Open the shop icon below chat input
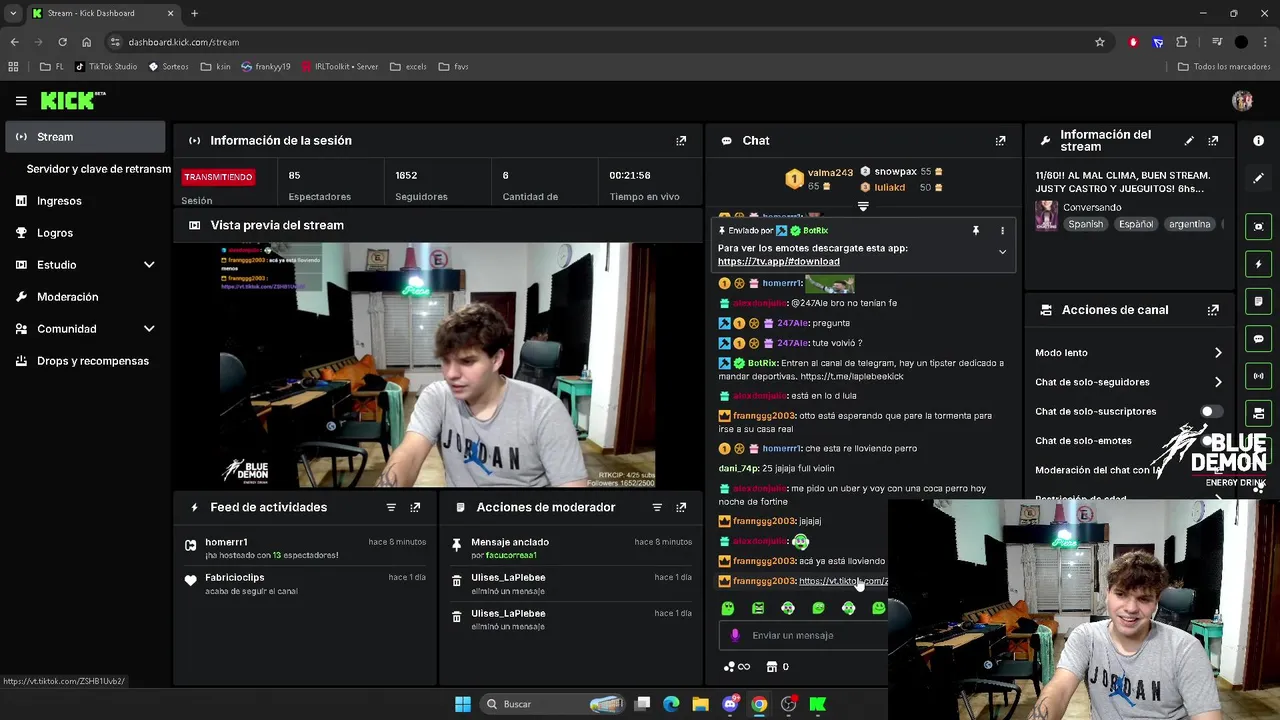This screenshot has width=1280, height=720. (771, 667)
